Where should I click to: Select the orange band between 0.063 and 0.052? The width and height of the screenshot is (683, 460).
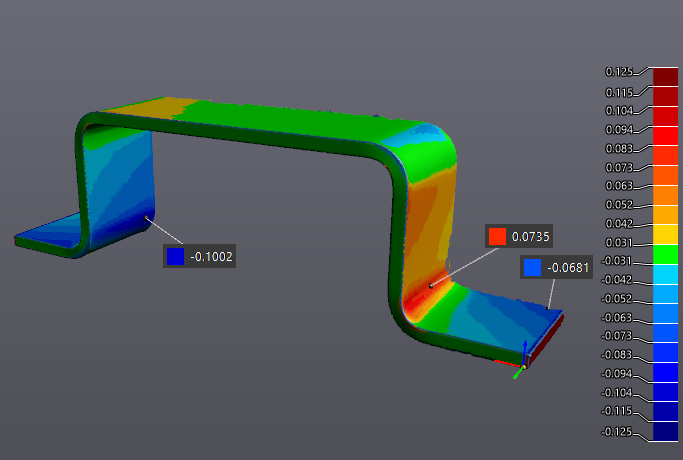pos(666,195)
